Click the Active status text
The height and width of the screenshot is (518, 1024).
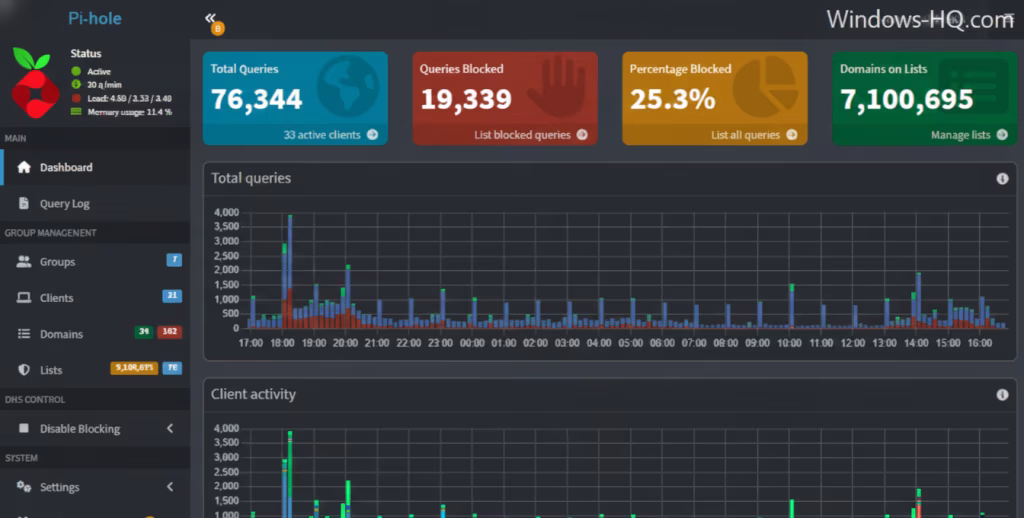coord(99,71)
